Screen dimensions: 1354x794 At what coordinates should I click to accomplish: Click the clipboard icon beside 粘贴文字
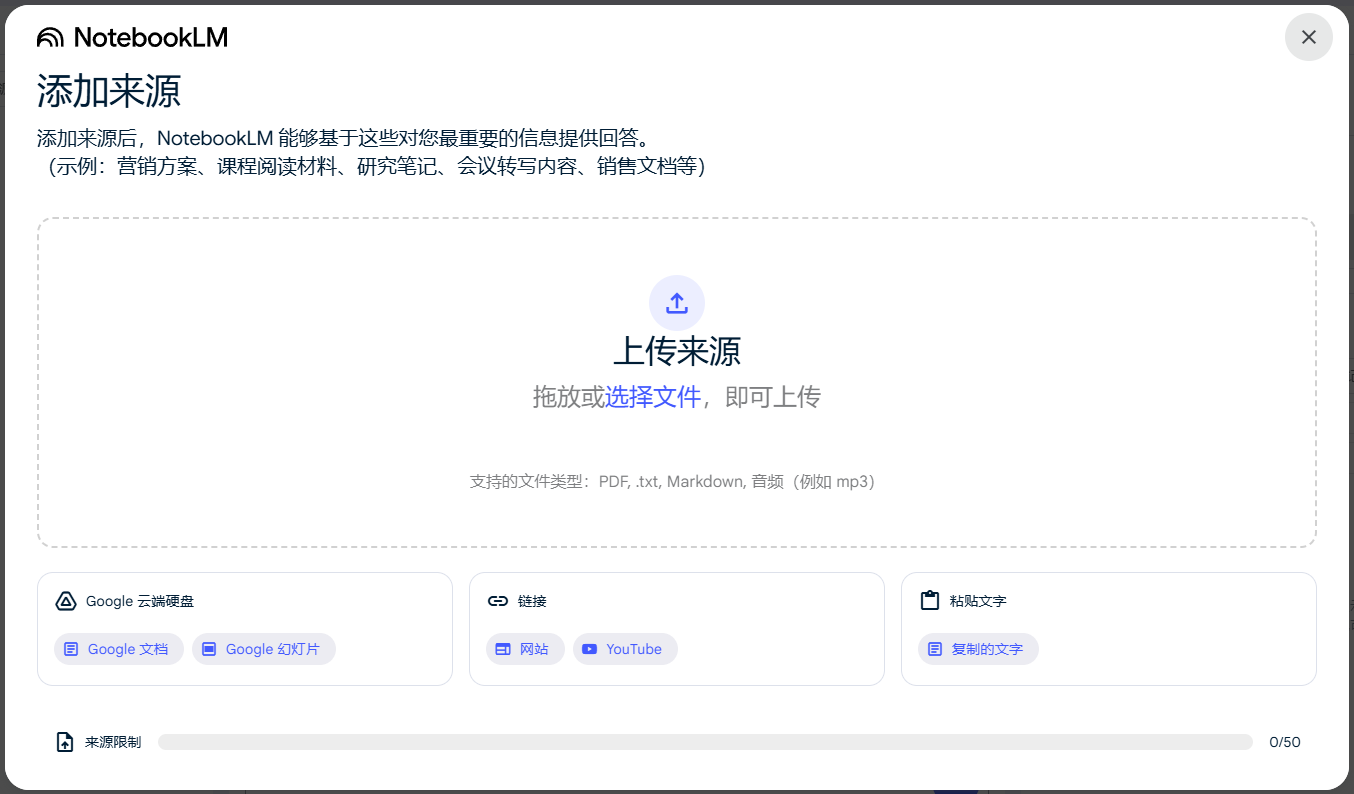tap(930, 601)
